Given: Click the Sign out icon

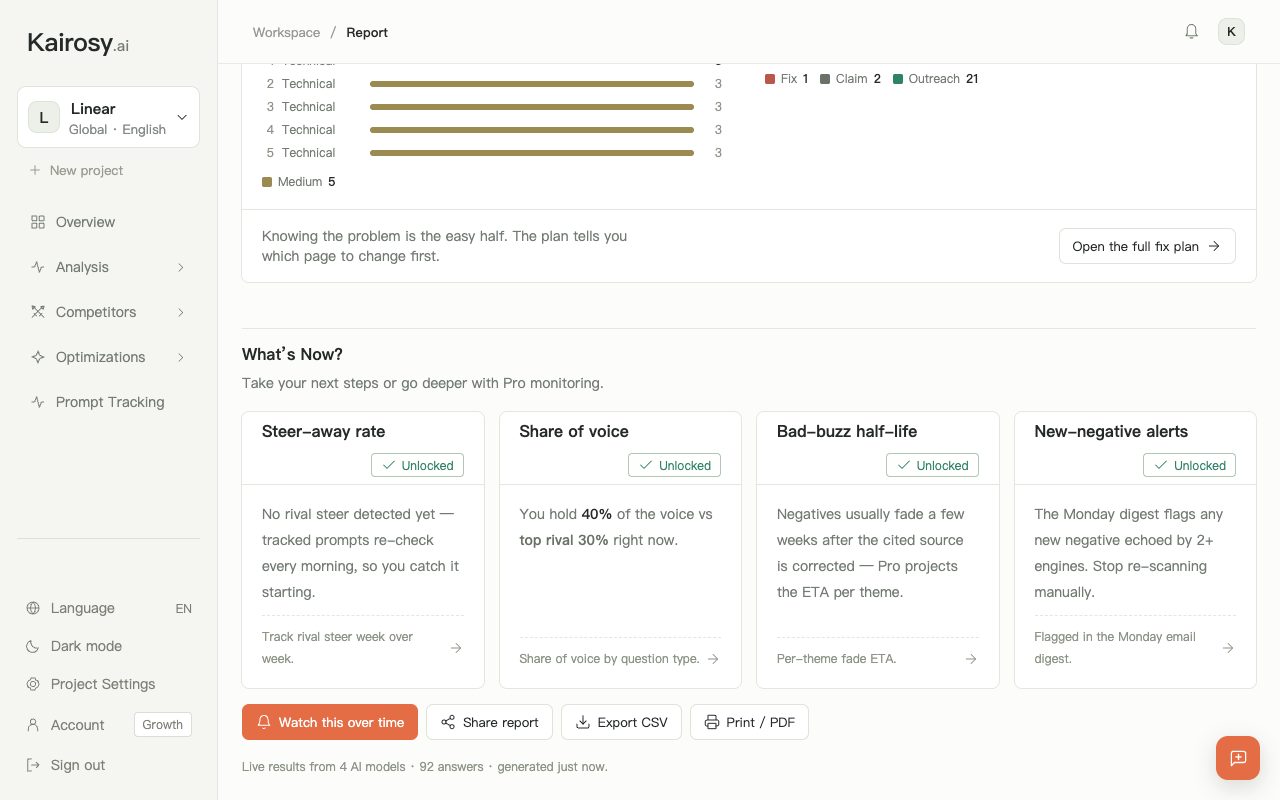Looking at the screenshot, I should point(33,765).
